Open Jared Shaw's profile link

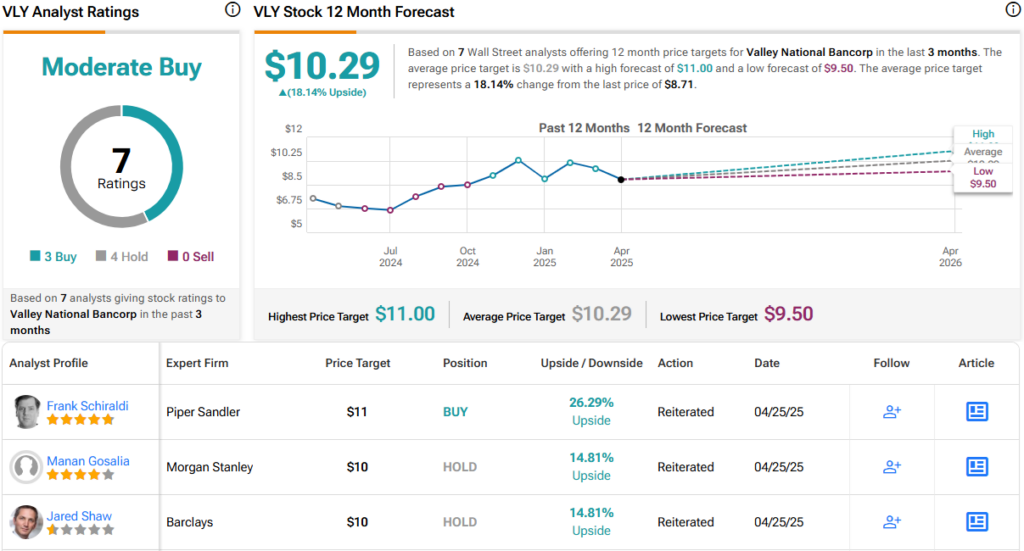[x=79, y=515]
